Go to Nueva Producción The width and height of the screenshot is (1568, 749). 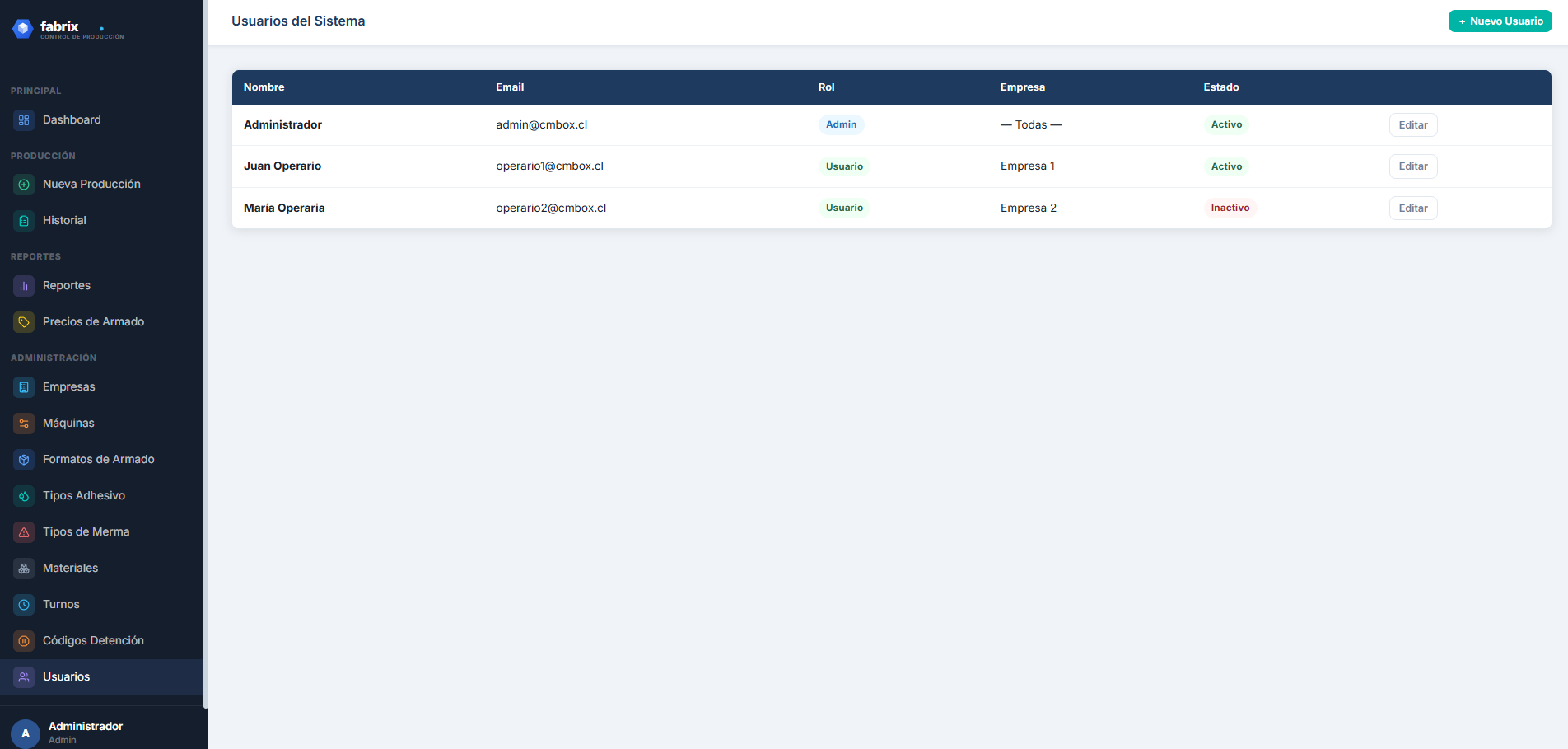click(x=101, y=185)
